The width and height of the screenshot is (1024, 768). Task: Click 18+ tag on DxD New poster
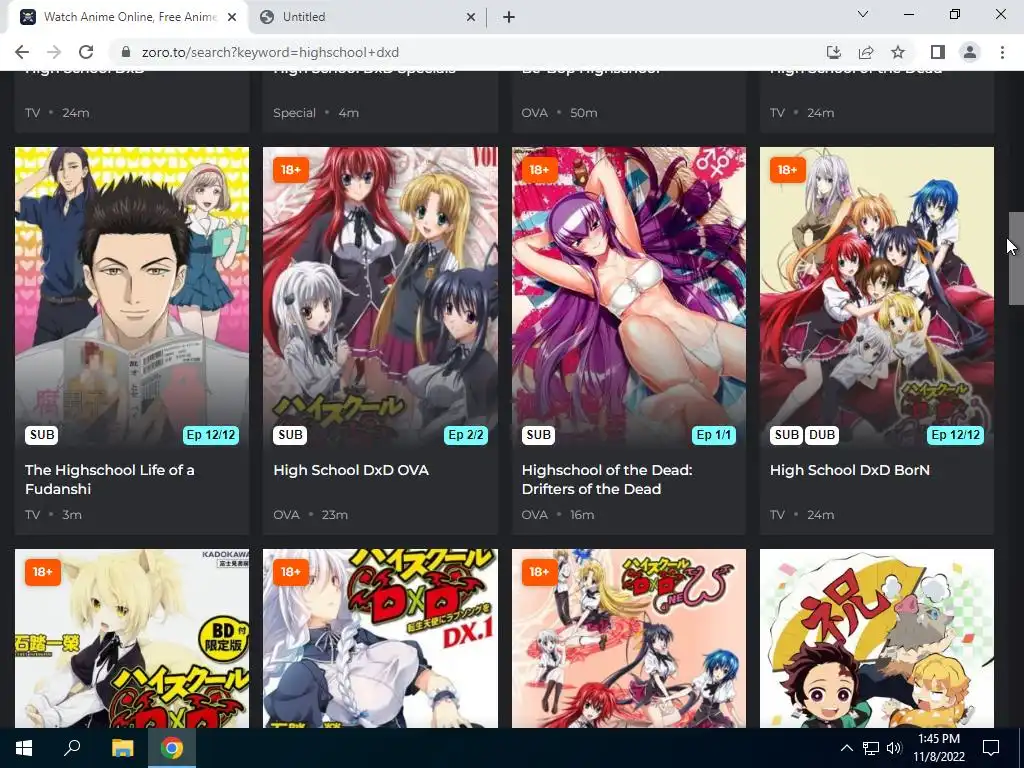point(539,572)
